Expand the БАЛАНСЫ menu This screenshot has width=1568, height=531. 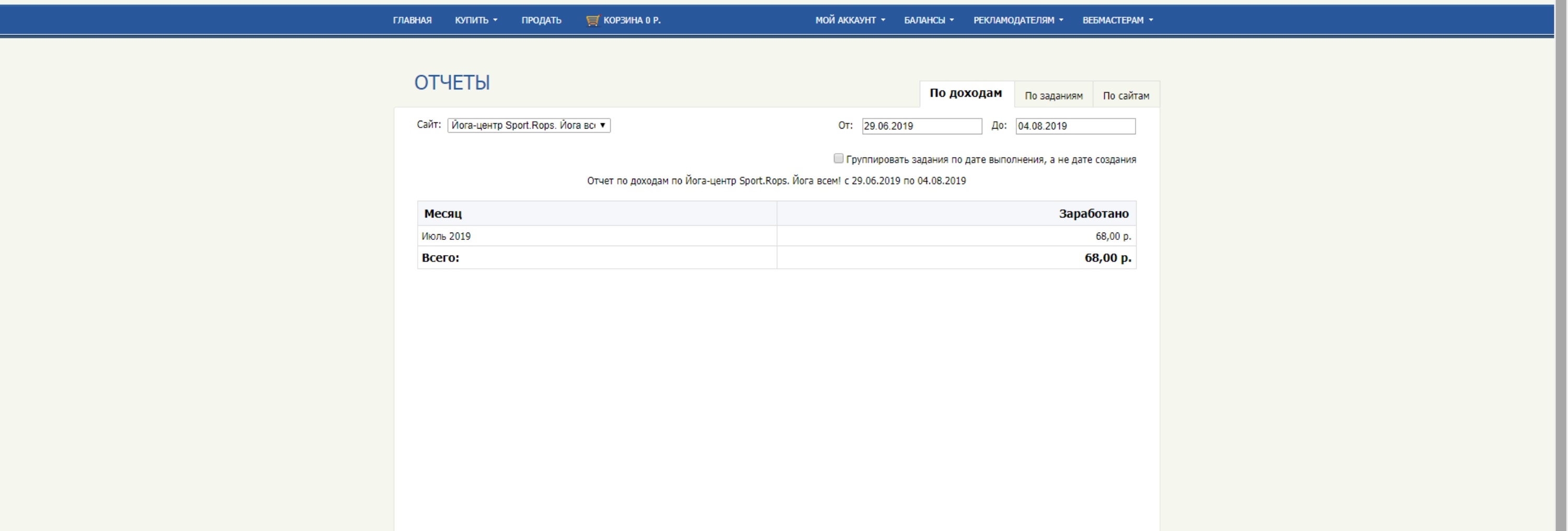(x=929, y=20)
